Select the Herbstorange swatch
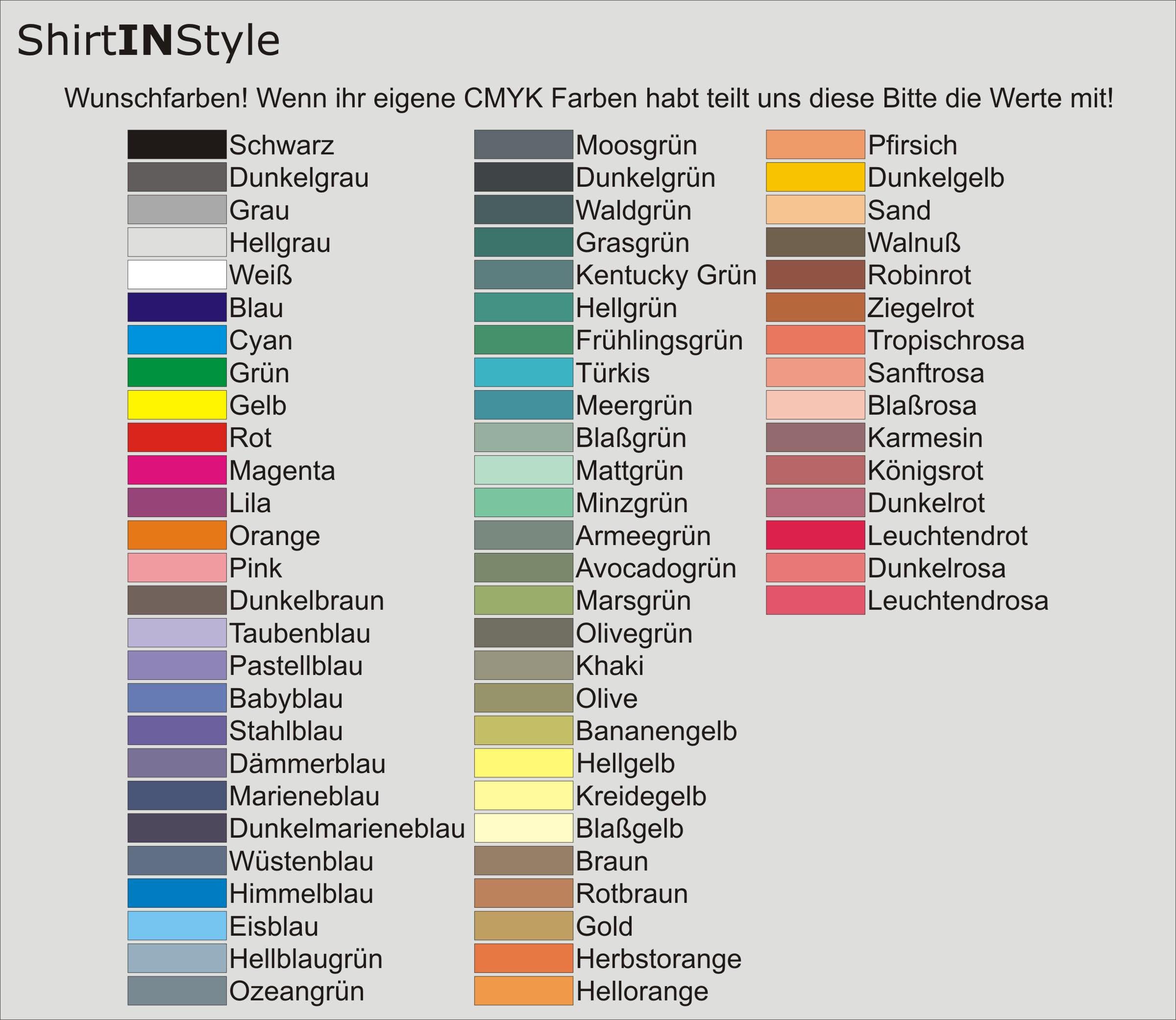Screen dimensions: 1176x1020 (523, 958)
